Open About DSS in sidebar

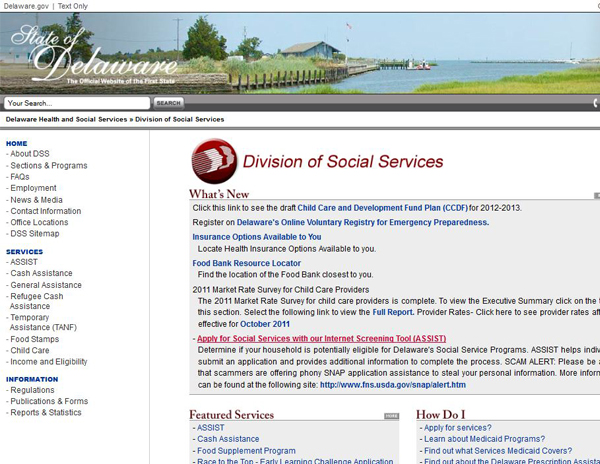coord(30,154)
